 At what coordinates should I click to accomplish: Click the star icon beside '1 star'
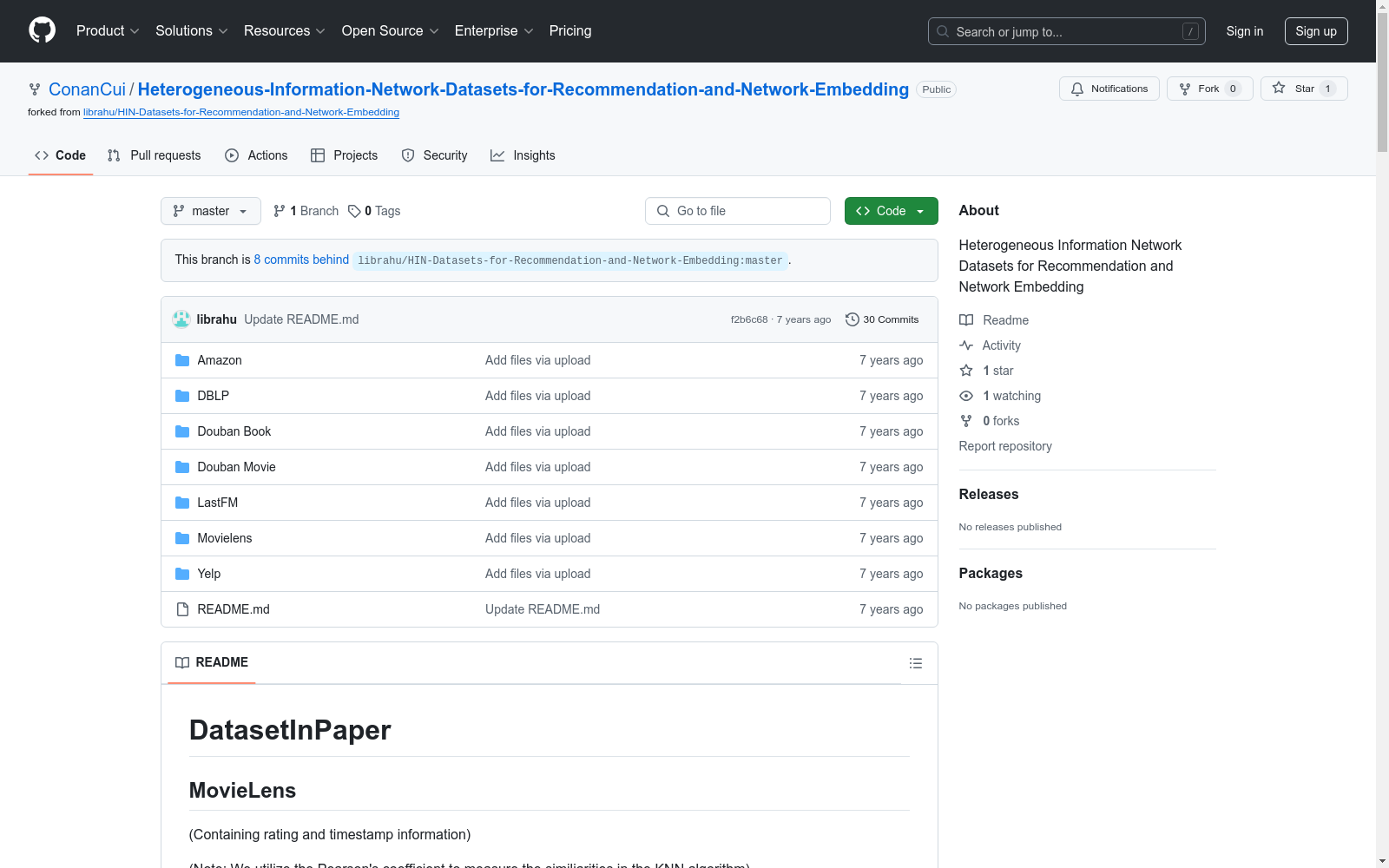(x=966, y=371)
